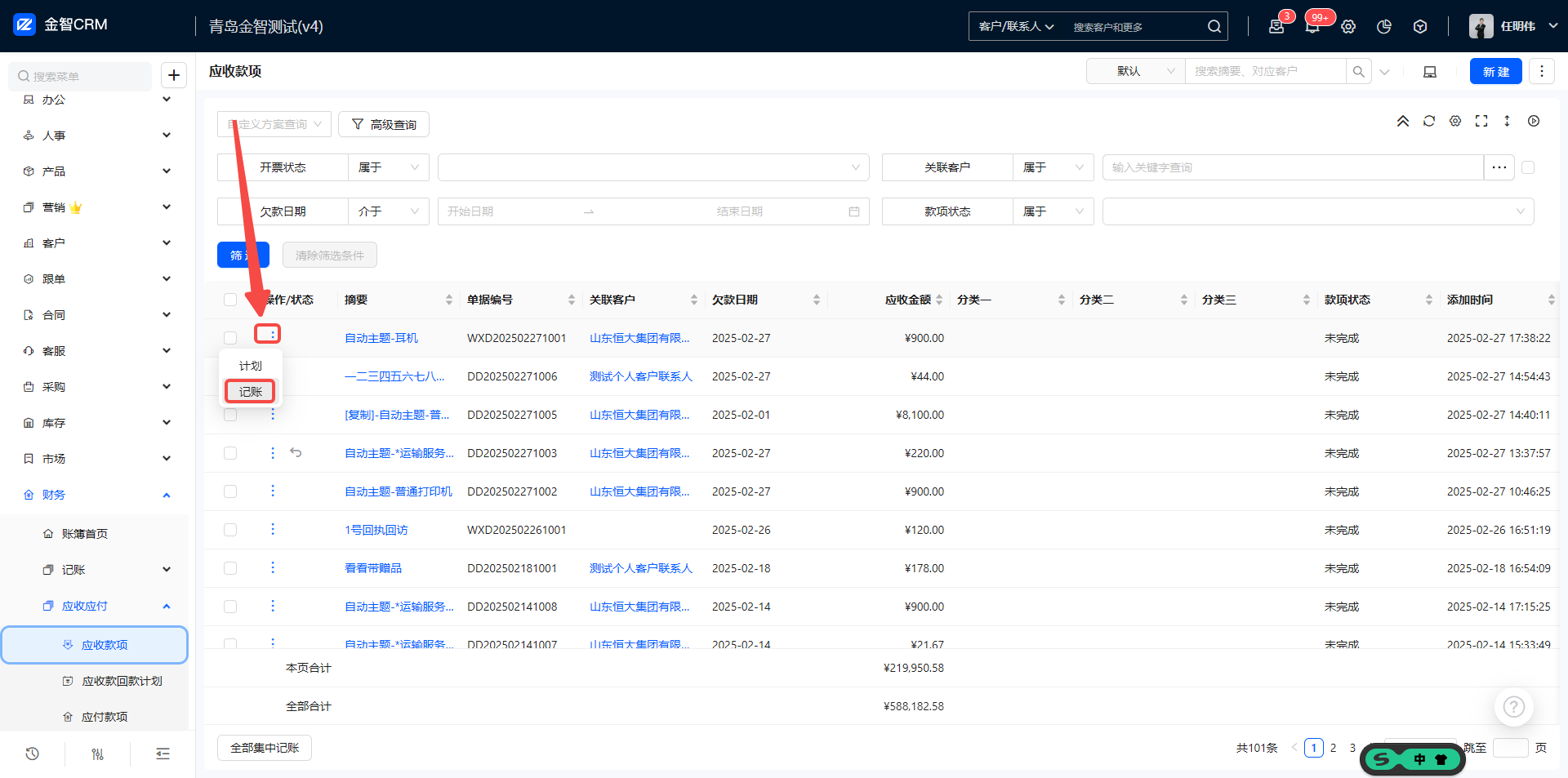The height and width of the screenshot is (778, 1568).
Task: Open the 看看带赠品 record link
Action: [373, 568]
